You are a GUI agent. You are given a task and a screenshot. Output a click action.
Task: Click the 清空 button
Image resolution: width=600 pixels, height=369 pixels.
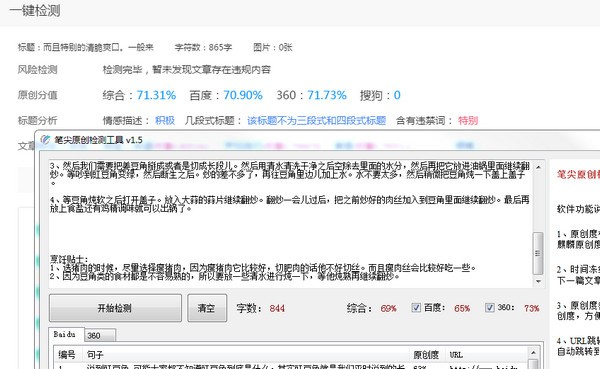(x=207, y=308)
